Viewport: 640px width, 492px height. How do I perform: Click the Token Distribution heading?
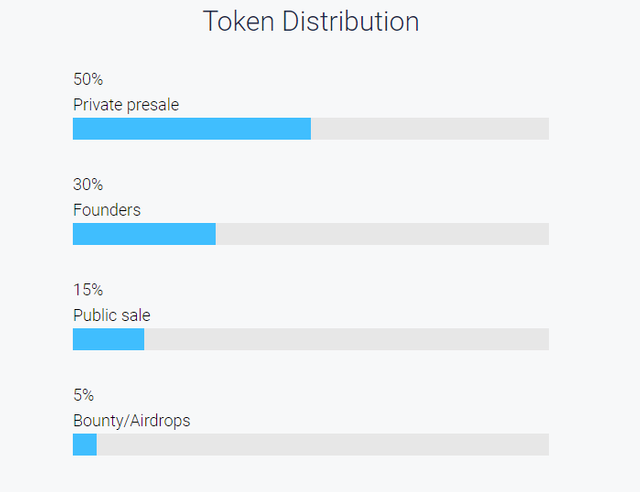[311, 21]
